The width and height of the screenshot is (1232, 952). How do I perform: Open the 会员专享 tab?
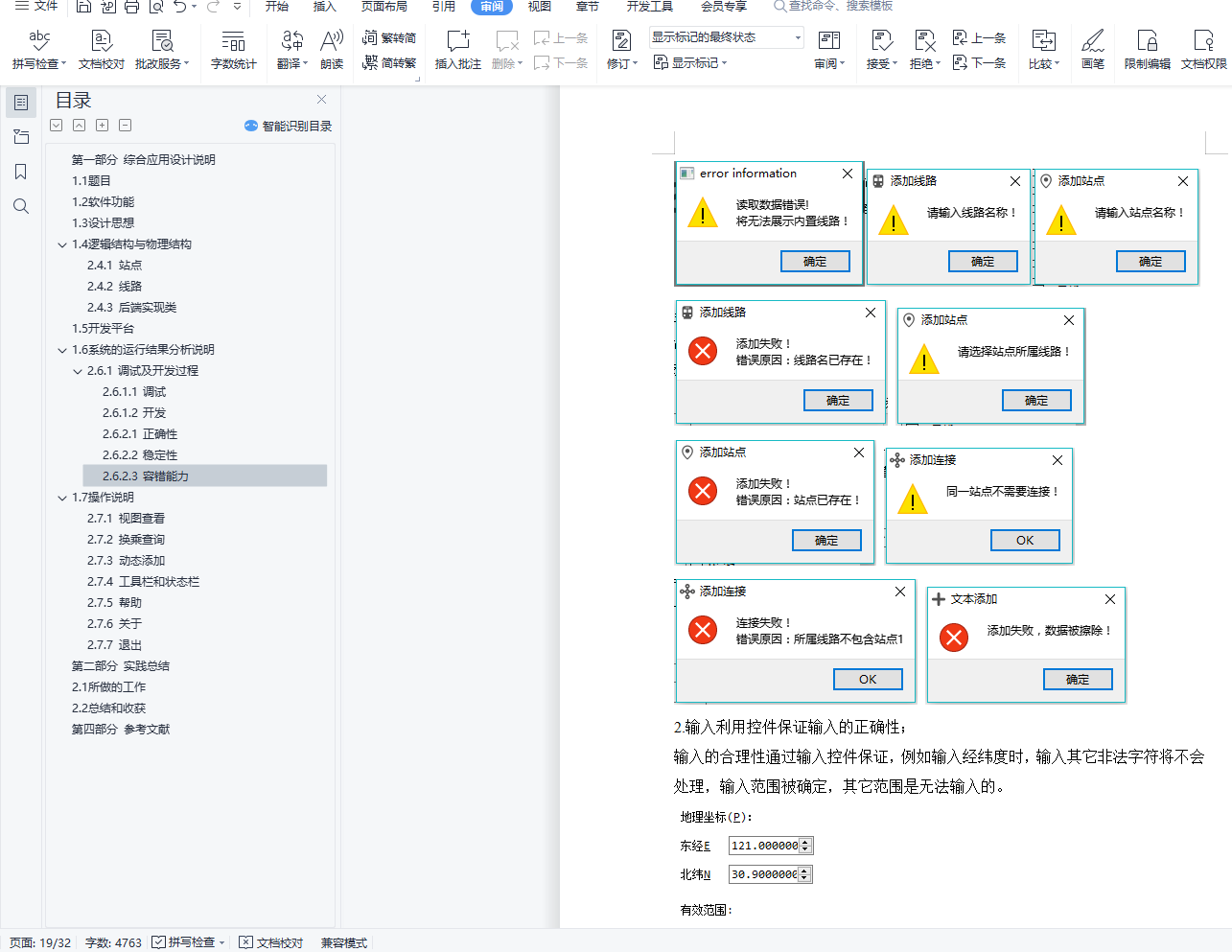pos(724,6)
